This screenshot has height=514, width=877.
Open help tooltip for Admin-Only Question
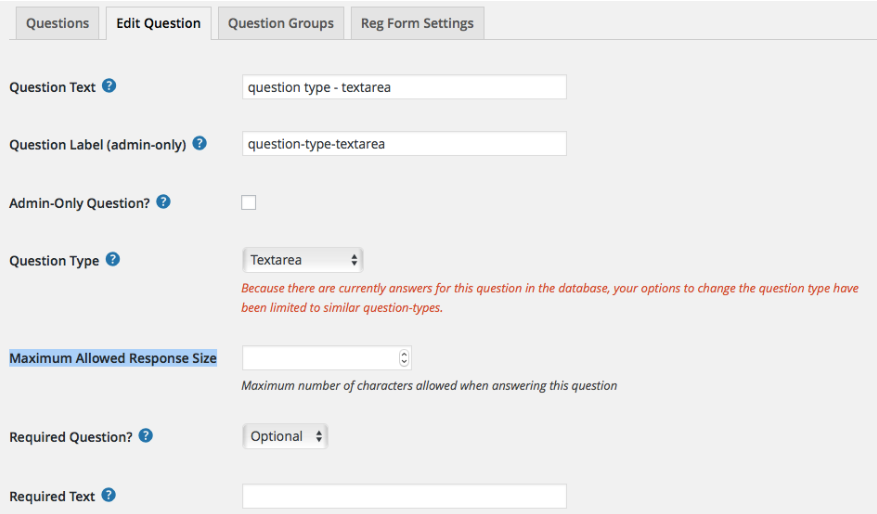(164, 202)
